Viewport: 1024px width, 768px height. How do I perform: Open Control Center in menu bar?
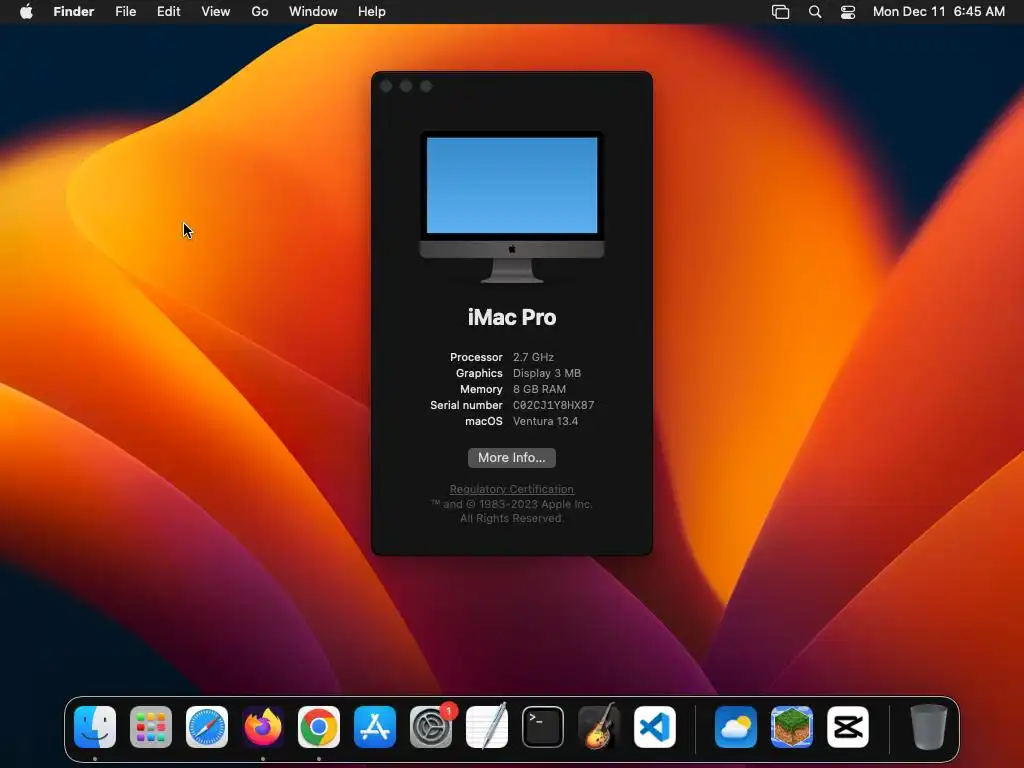point(848,11)
